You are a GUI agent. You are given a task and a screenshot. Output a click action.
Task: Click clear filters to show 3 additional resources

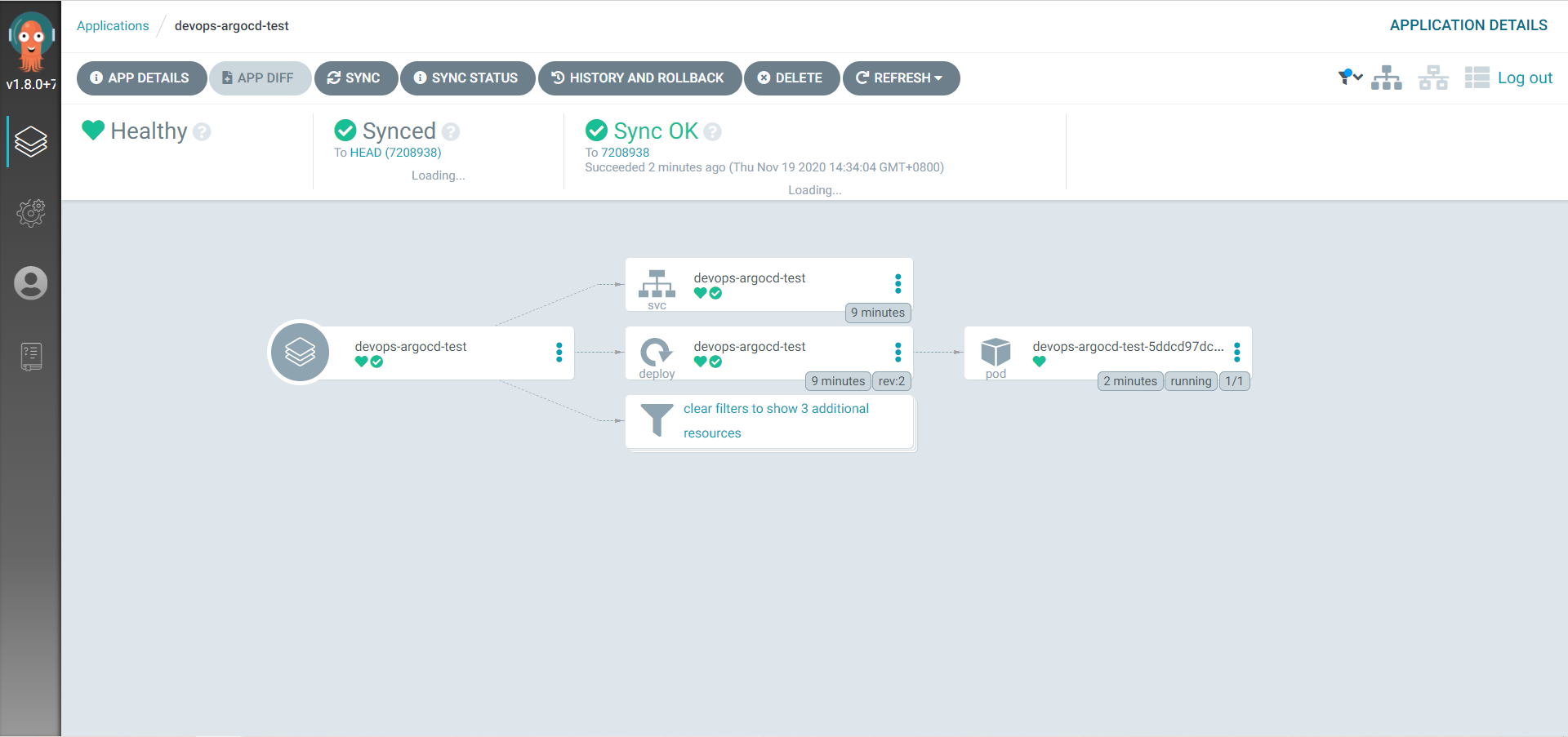(x=776, y=421)
